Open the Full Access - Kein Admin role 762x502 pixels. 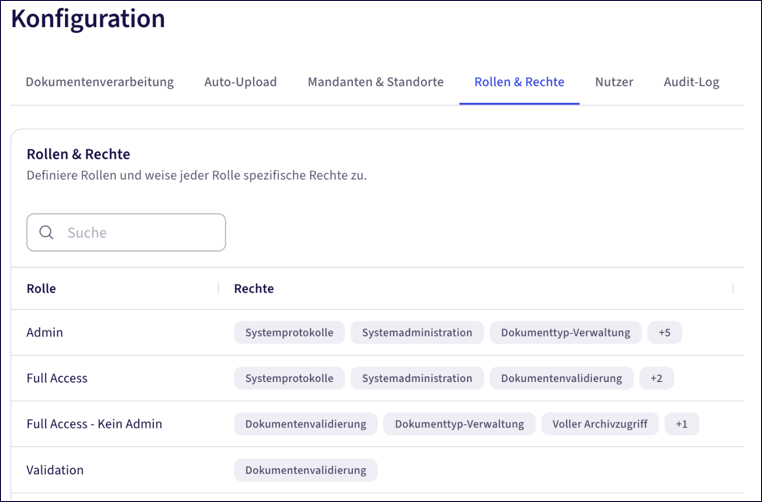(x=377, y=424)
